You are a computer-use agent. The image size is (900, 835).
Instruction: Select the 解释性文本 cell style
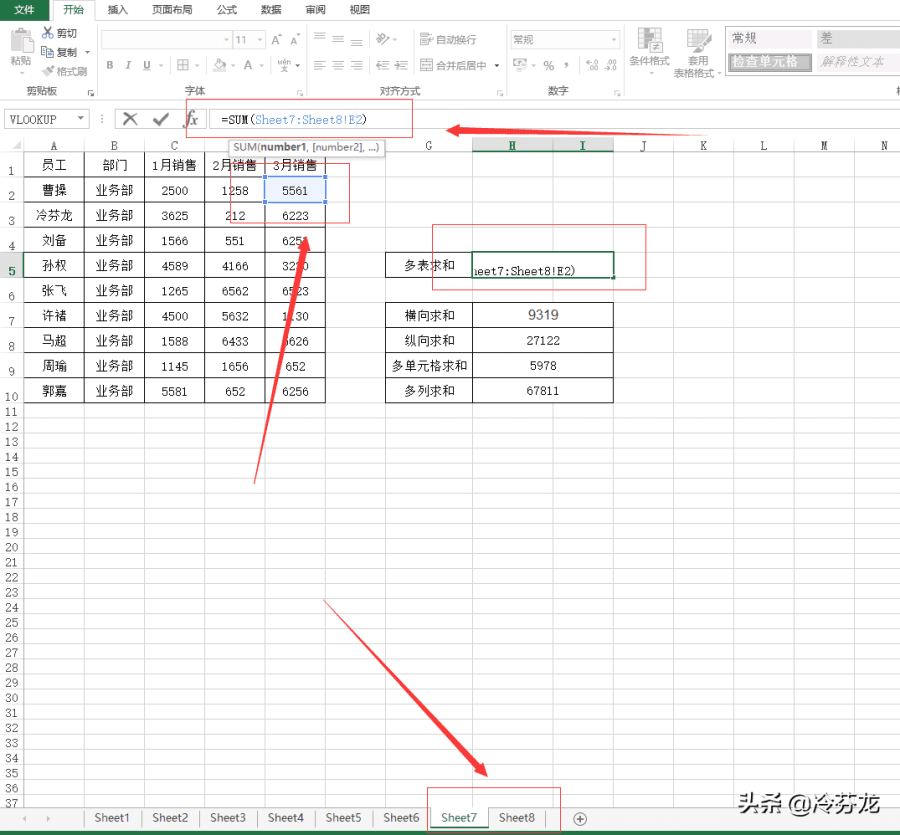(x=858, y=61)
